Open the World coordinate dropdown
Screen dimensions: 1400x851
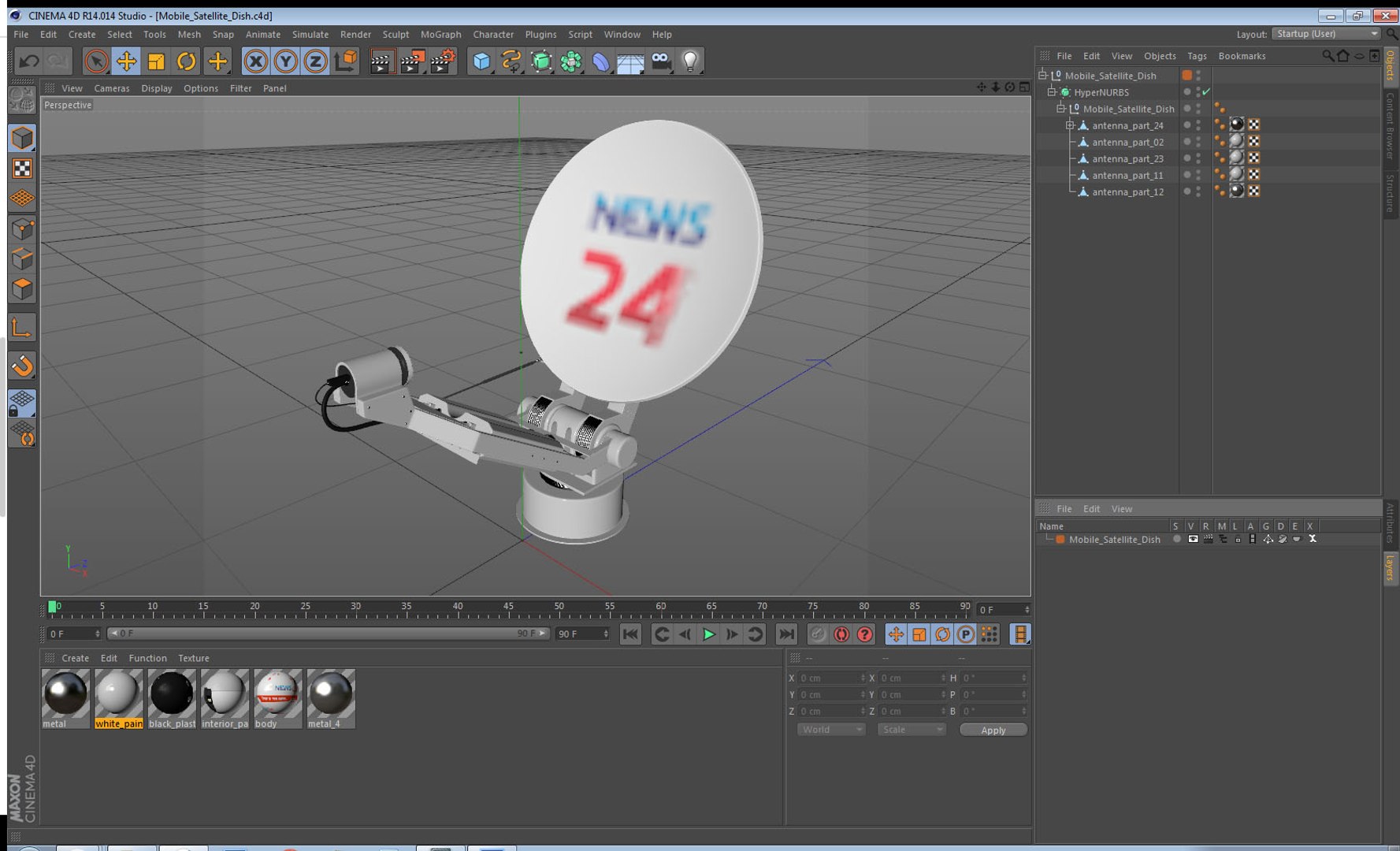831,730
